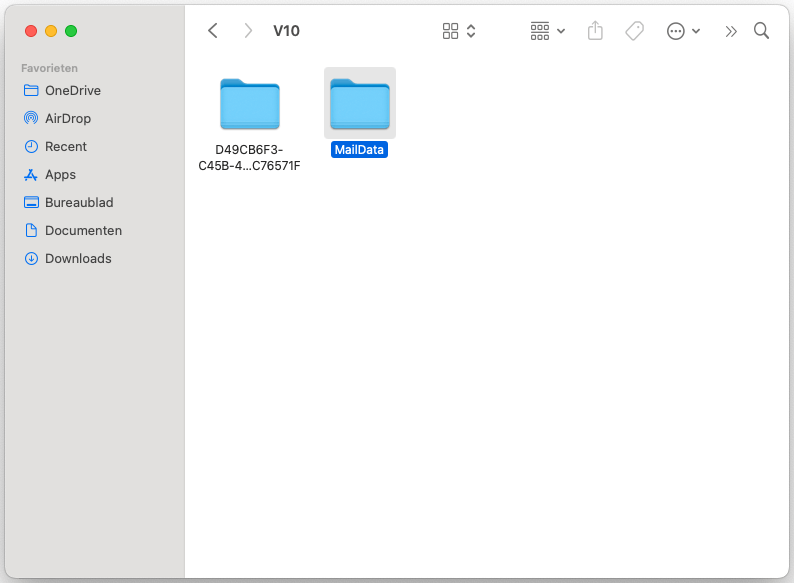
Task: Go to Recent in sidebar
Action: click(x=65, y=146)
